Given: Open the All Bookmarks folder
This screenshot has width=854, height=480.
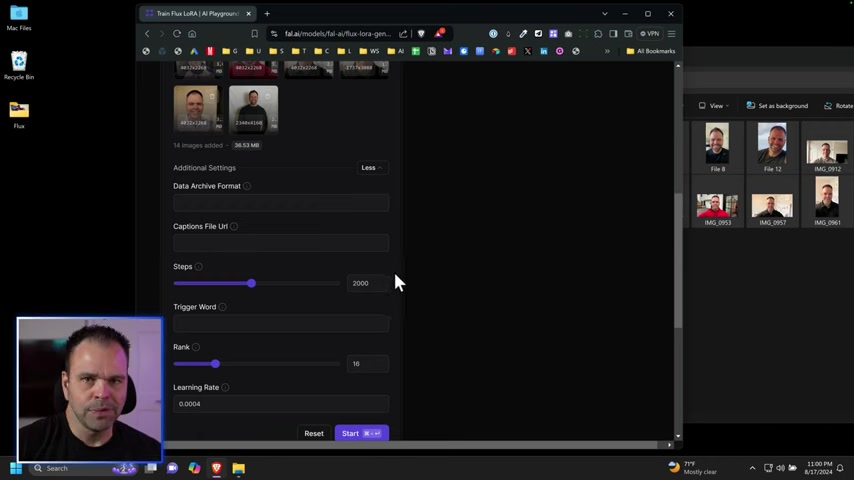Looking at the screenshot, I should (x=651, y=51).
